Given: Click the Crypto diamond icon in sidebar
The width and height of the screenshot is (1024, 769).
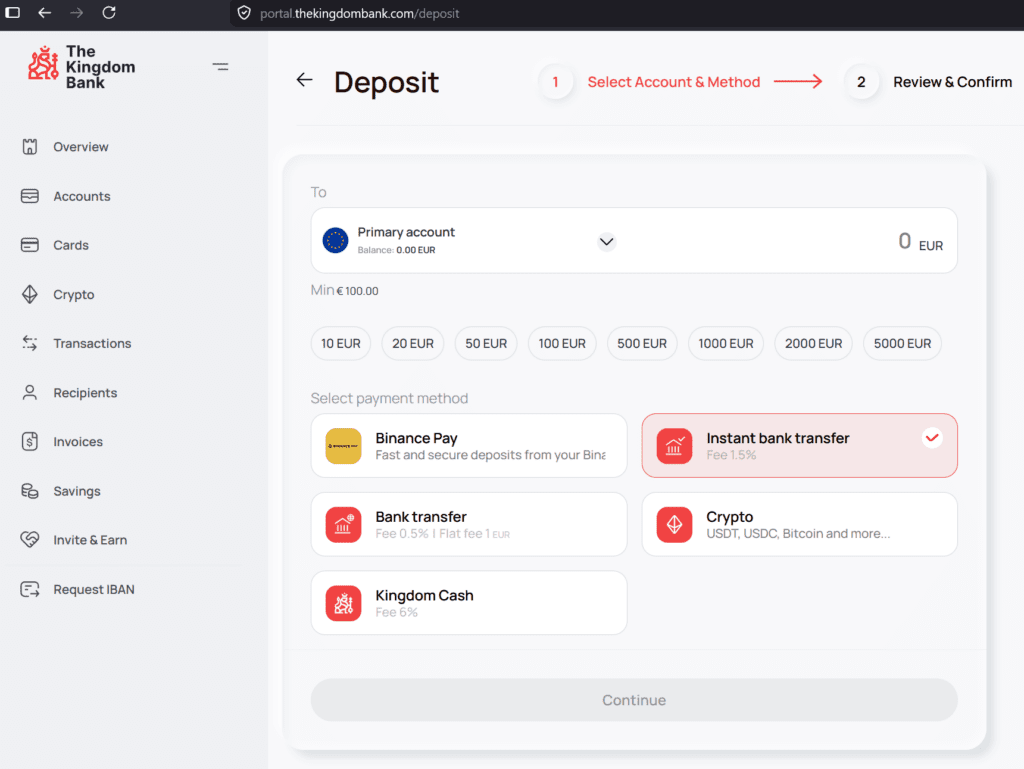Looking at the screenshot, I should [29, 294].
